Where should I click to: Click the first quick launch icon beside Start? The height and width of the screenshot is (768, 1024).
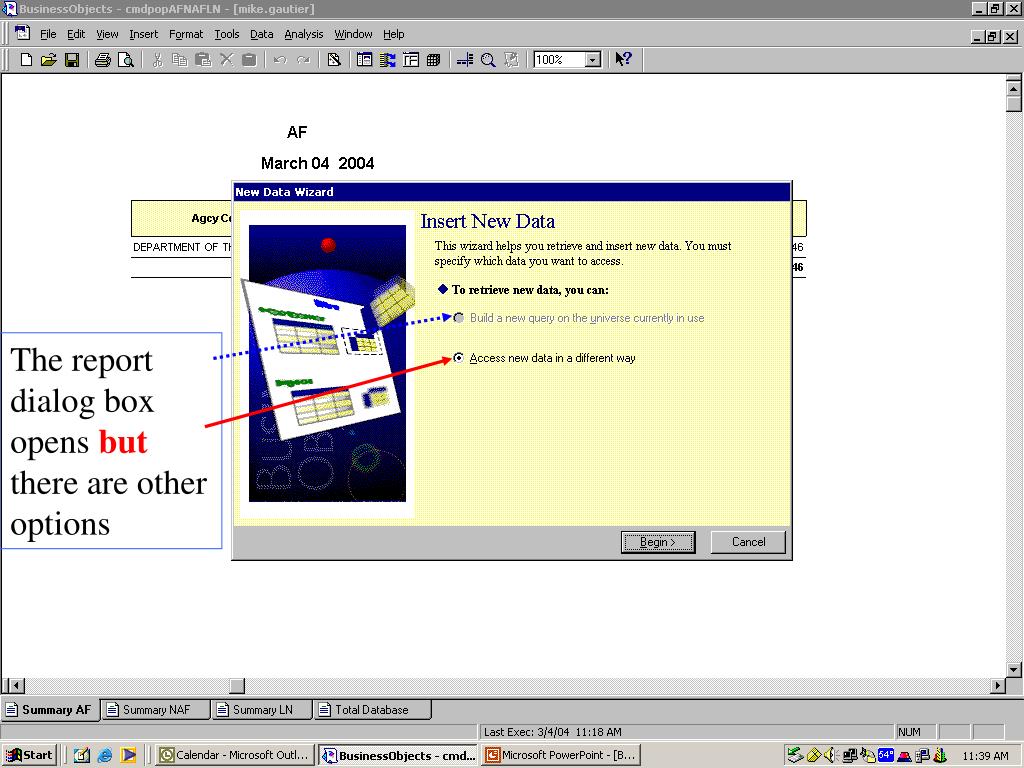82,755
